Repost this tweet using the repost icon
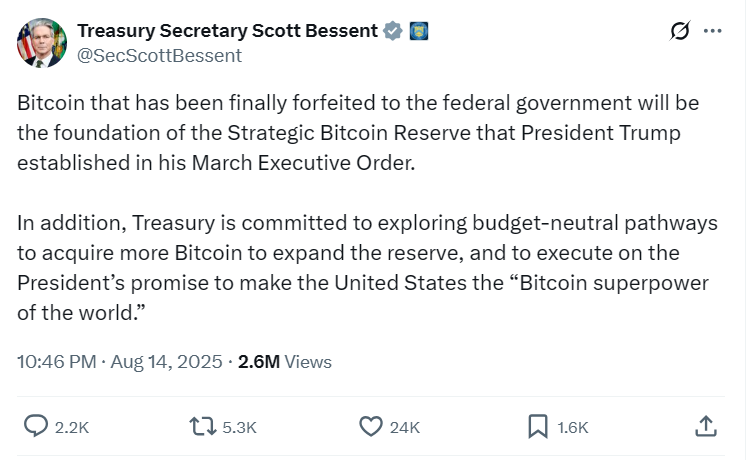 [202, 426]
